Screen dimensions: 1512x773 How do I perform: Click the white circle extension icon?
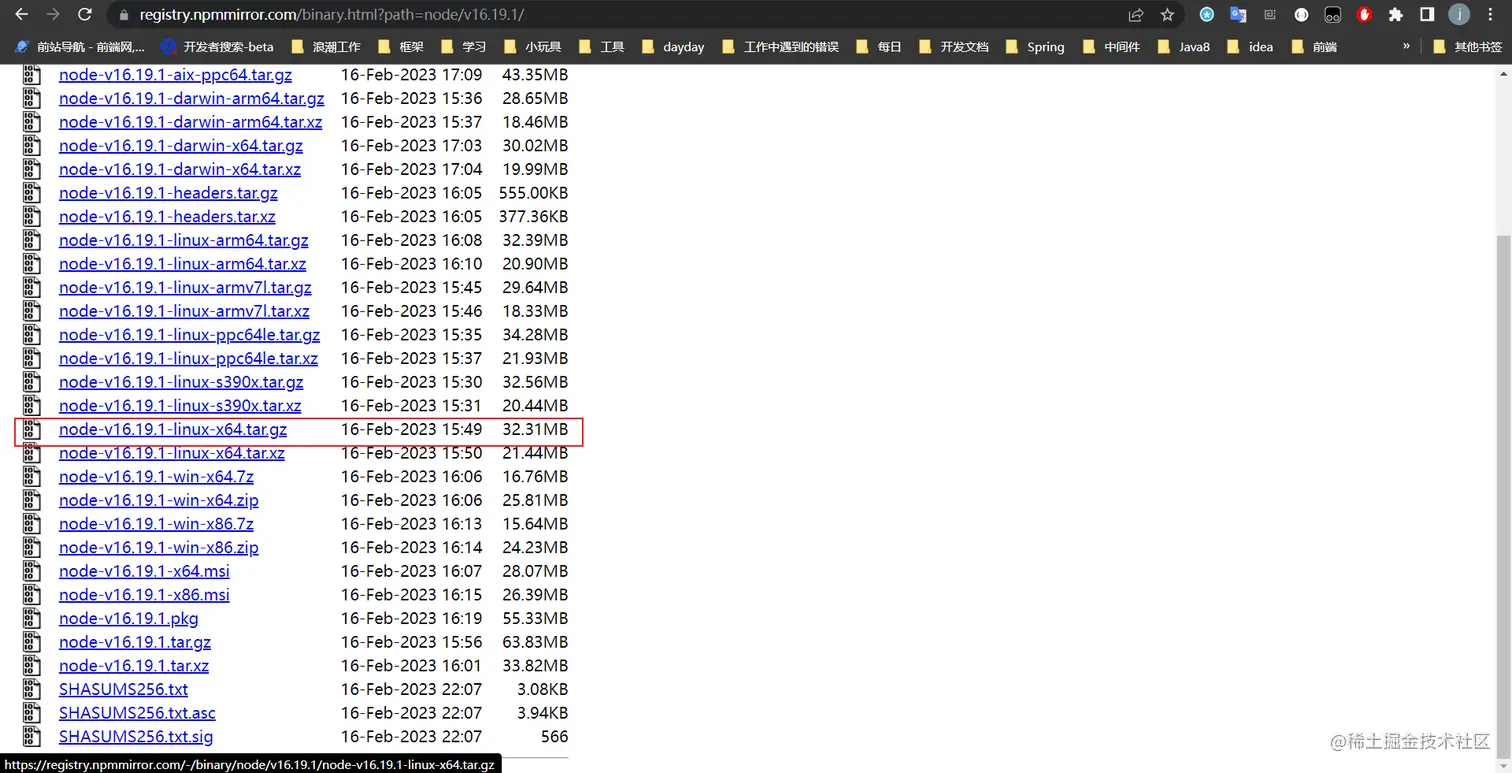pyautogui.click(x=1301, y=15)
